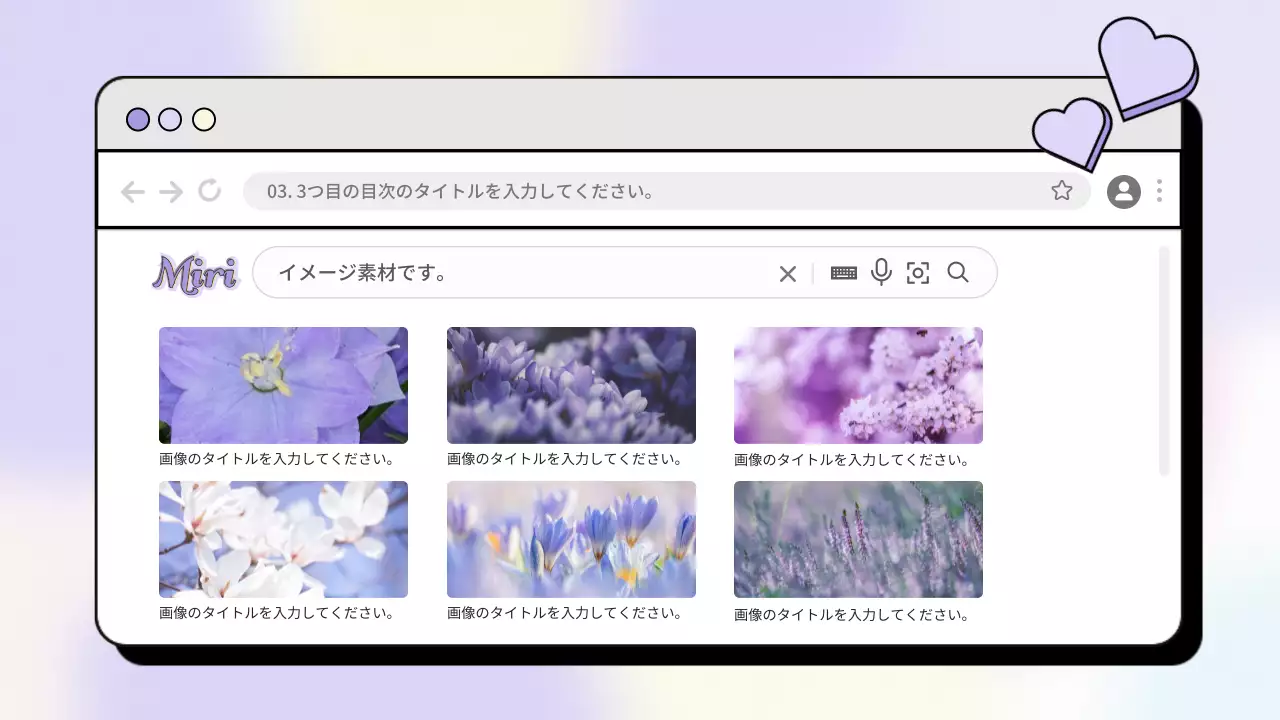1280x720 pixels.
Task: Select the white magnolia image thumbnail
Action: [283, 539]
